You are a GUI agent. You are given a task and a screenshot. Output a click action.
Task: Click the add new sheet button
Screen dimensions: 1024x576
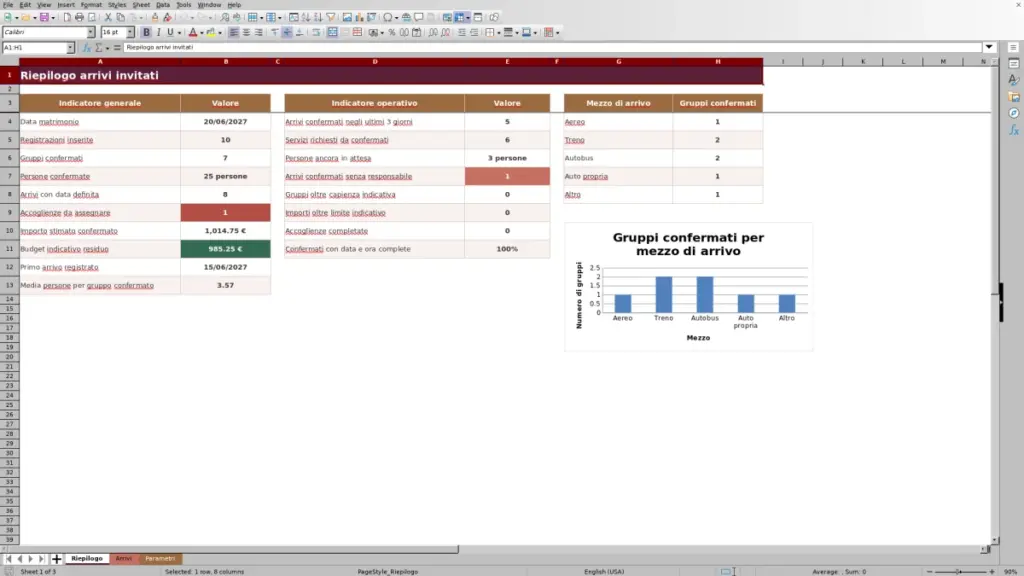click(56, 559)
